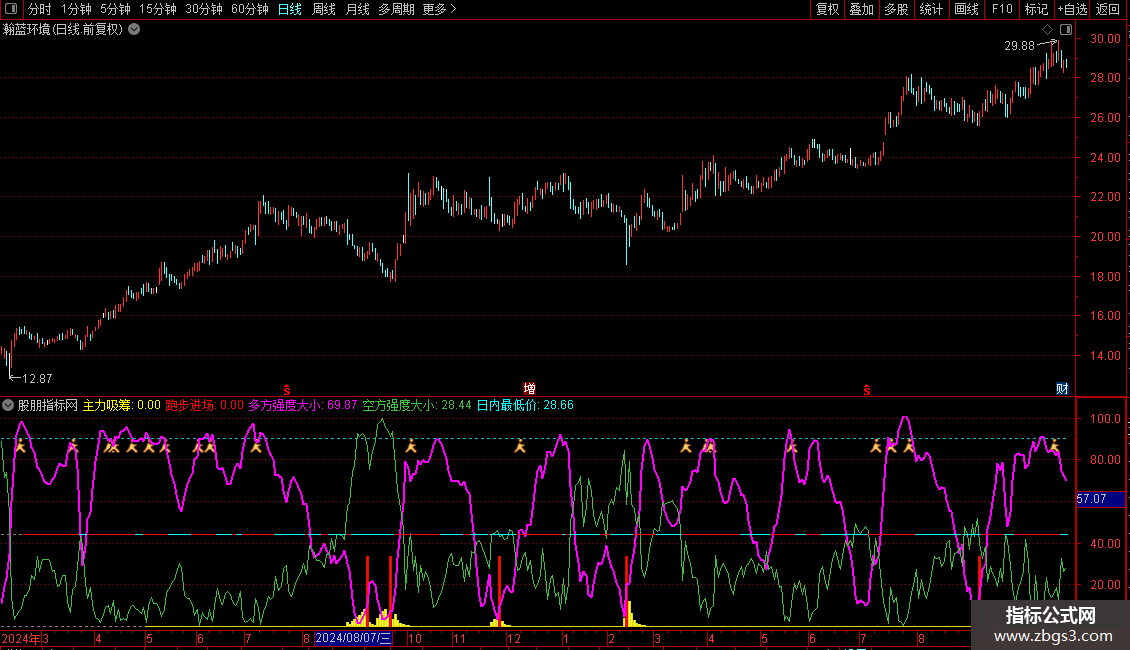Add stock via +自选 button
Viewport: 1130px width, 650px height.
(x=1072, y=9)
